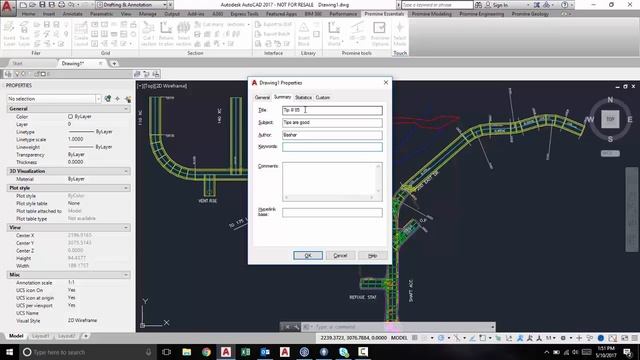Click the Clean Screen icon in status bar
The width and height of the screenshot is (640, 360).
click(624, 338)
